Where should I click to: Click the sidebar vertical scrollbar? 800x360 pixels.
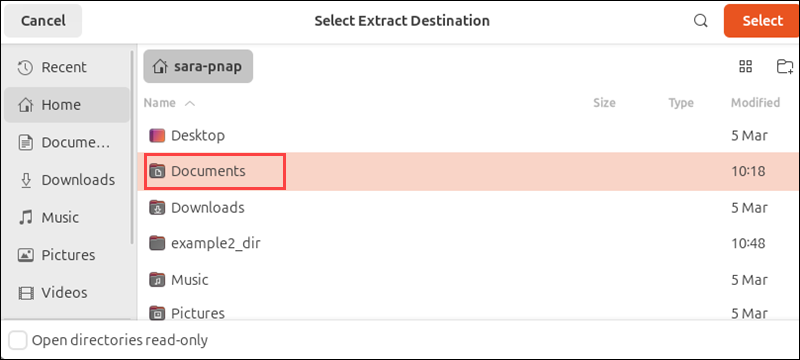pos(133,147)
